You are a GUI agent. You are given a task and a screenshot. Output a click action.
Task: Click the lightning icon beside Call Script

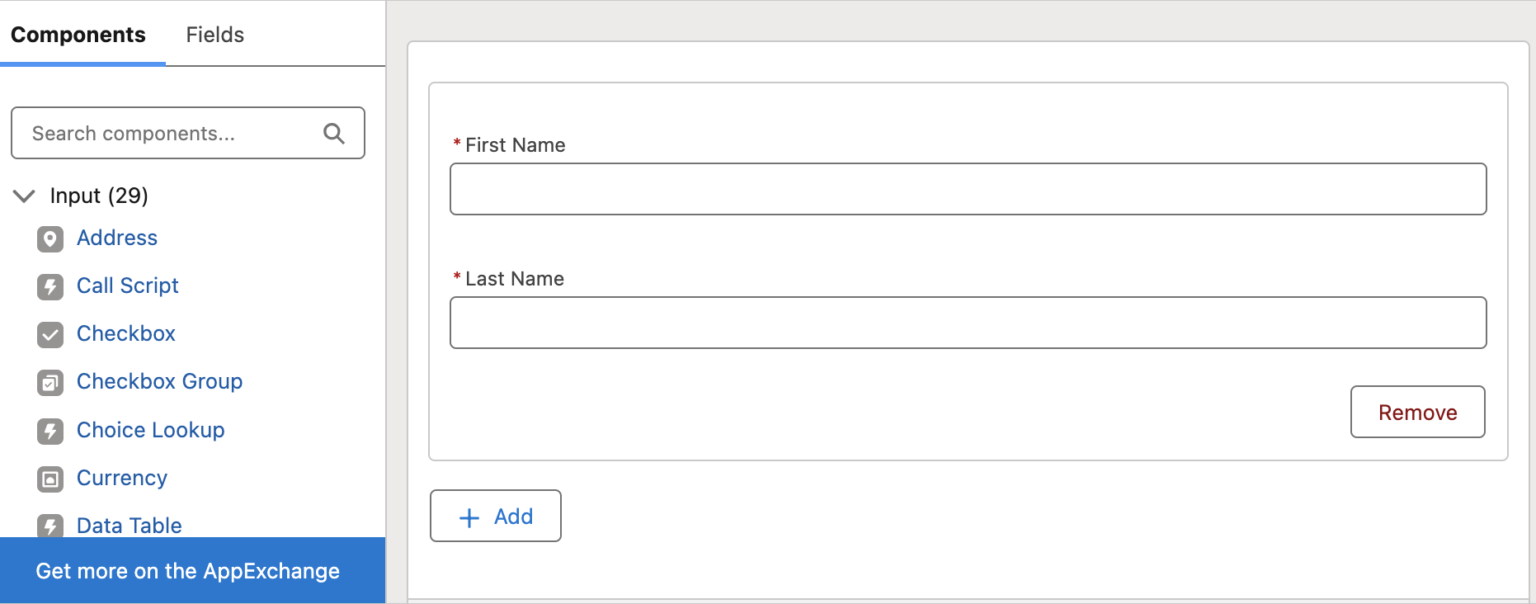50,287
